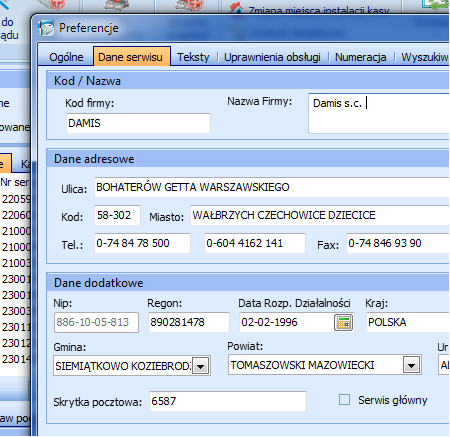This screenshot has width=450, height=437.
Task: Open the Powiat dropdown list
Action: pyautogui.click(x=411, y=365)
